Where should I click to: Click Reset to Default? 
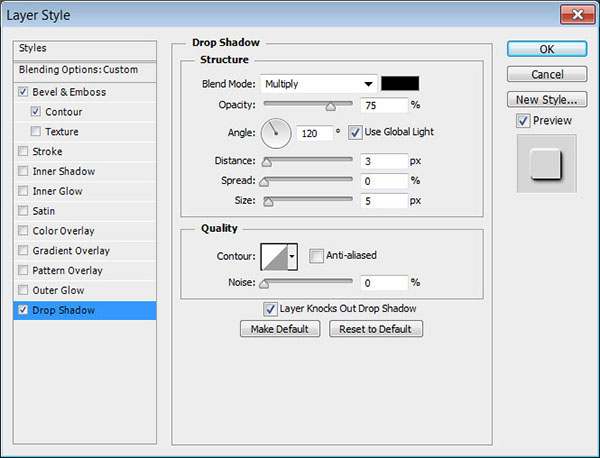pyautogui.click(x=376, y=329)
